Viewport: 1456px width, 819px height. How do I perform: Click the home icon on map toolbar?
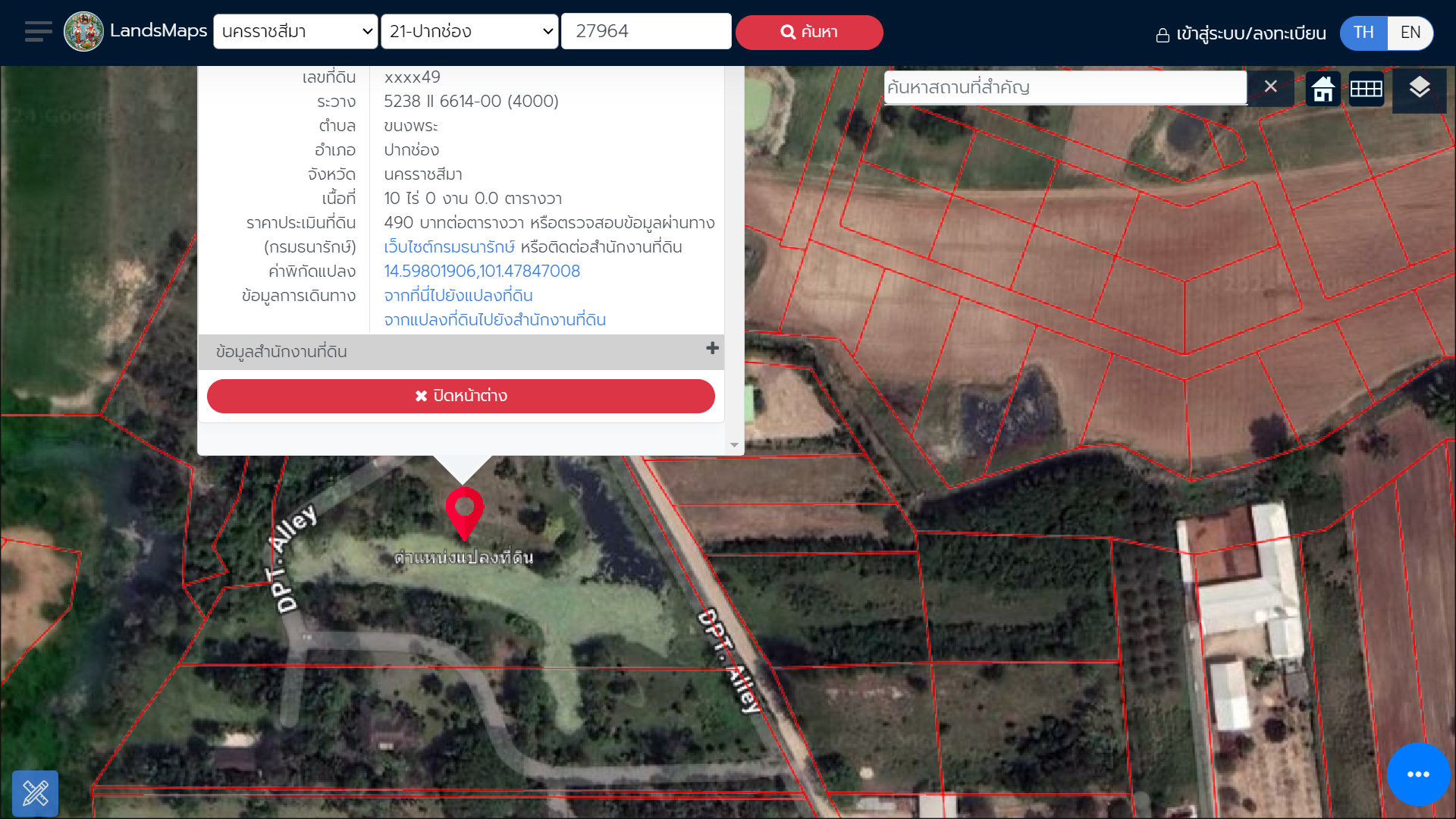pos(1323,89)
